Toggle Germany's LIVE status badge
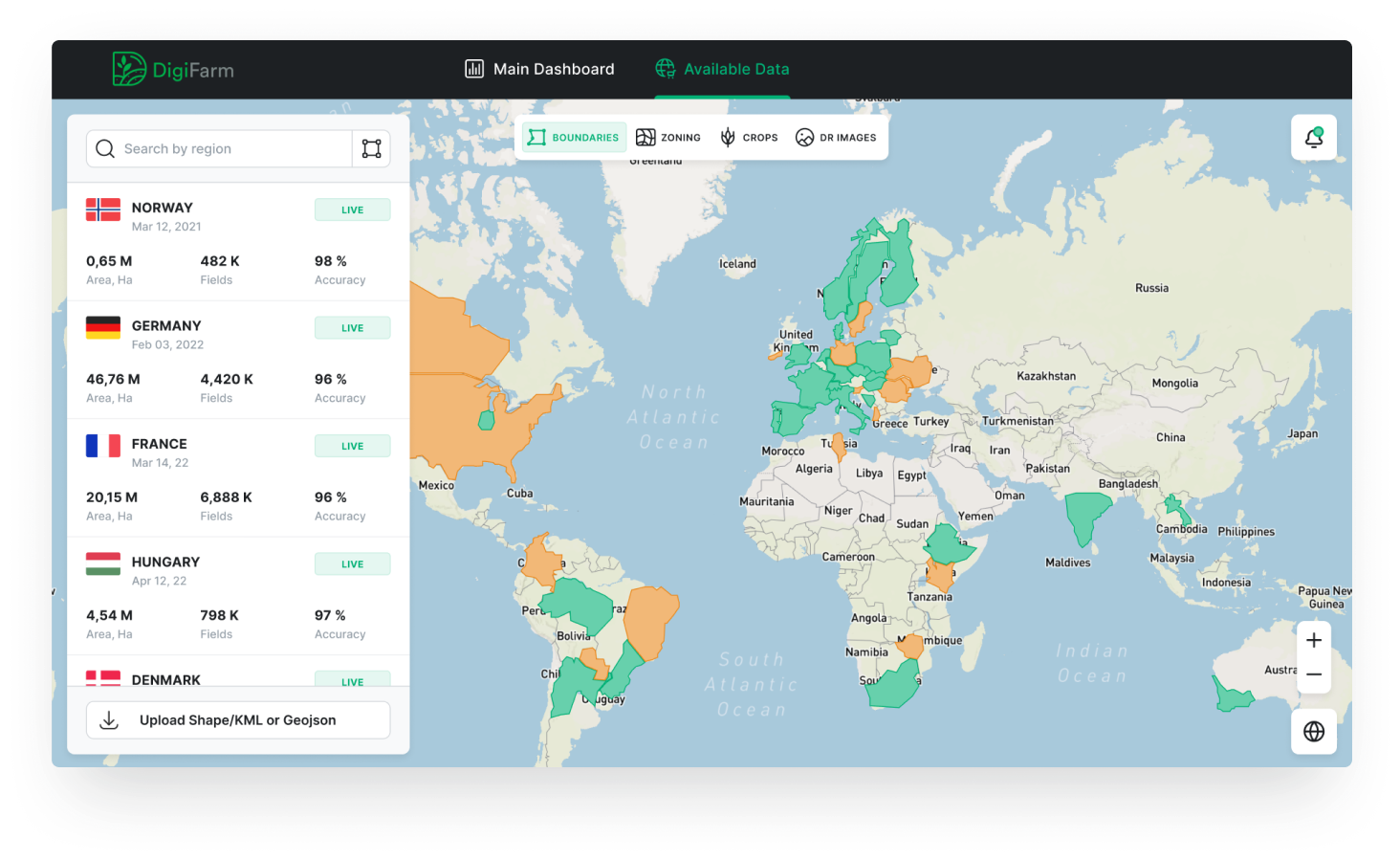 point(352,327)
